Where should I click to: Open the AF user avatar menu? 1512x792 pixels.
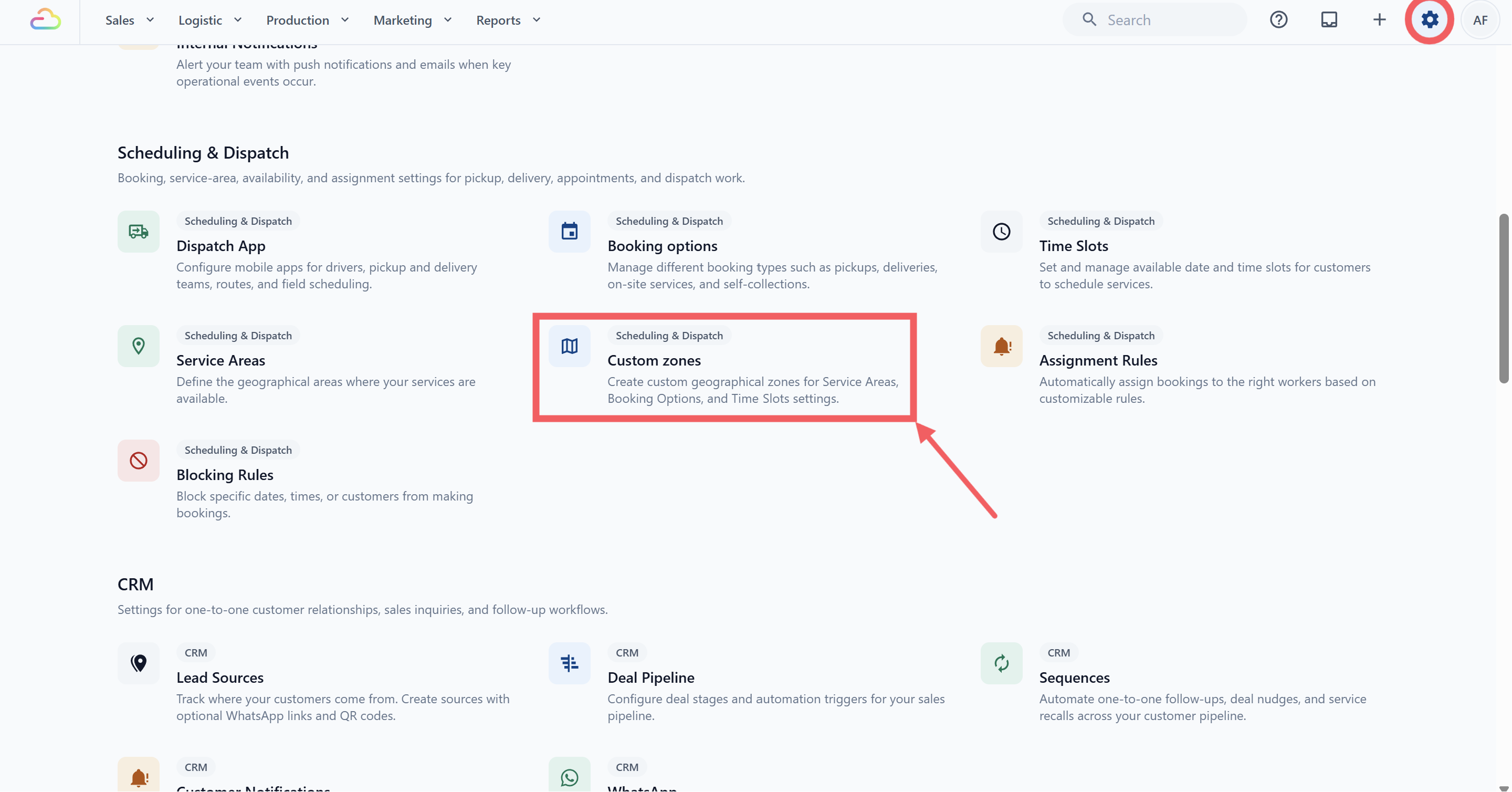(x=1480, y=20)
